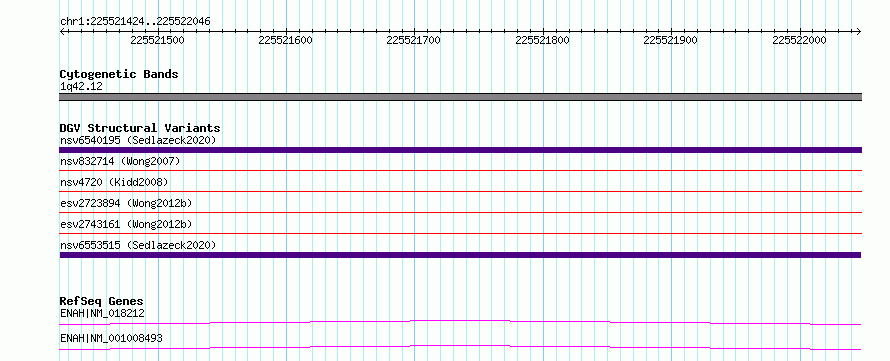
Task: Open the DGV Structural Variants track title
Action: (140, 128)
